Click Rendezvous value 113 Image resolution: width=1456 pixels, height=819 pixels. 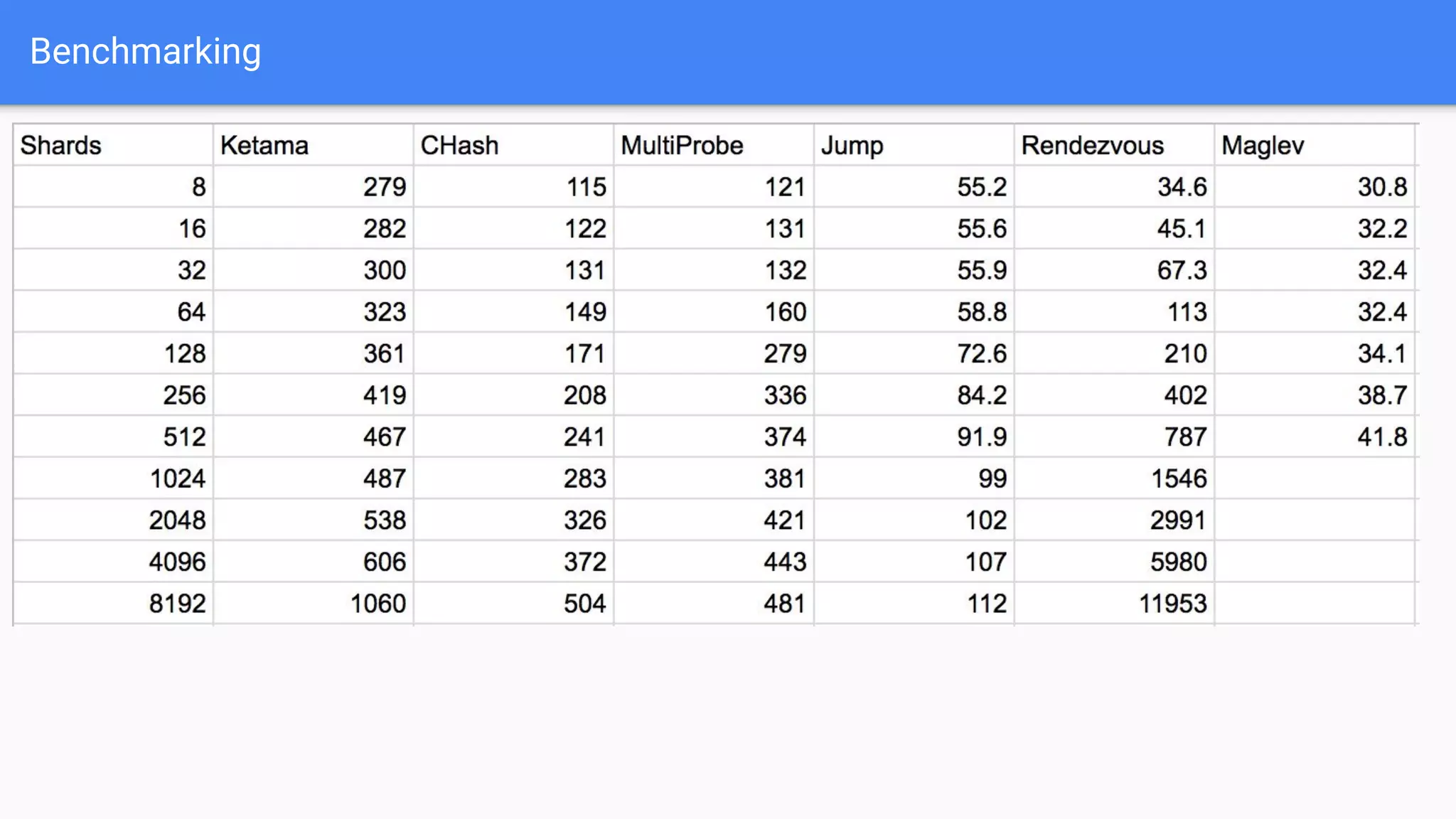click(1115, 311)
